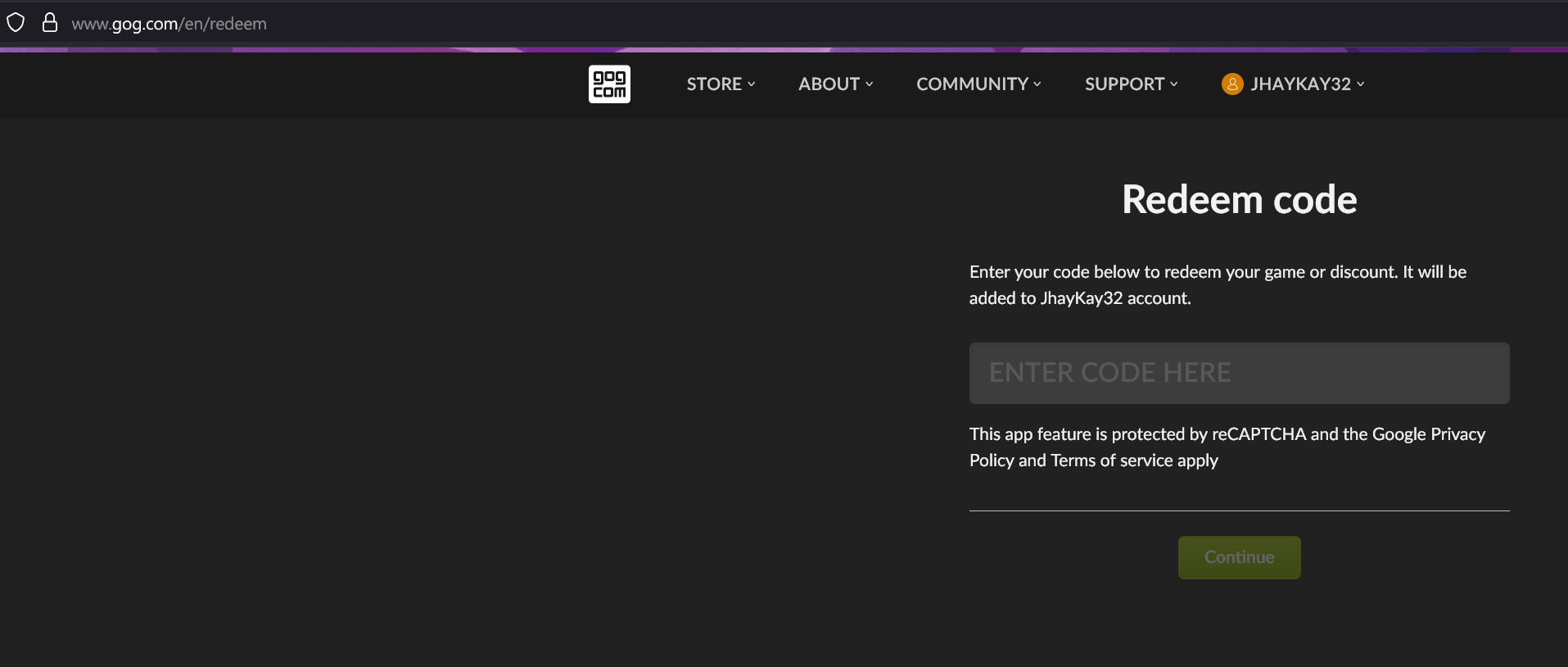Expand the chevron beside JHAYKAY32
This screenshot has height=667, width=1568.
(x=1361, y=84)
